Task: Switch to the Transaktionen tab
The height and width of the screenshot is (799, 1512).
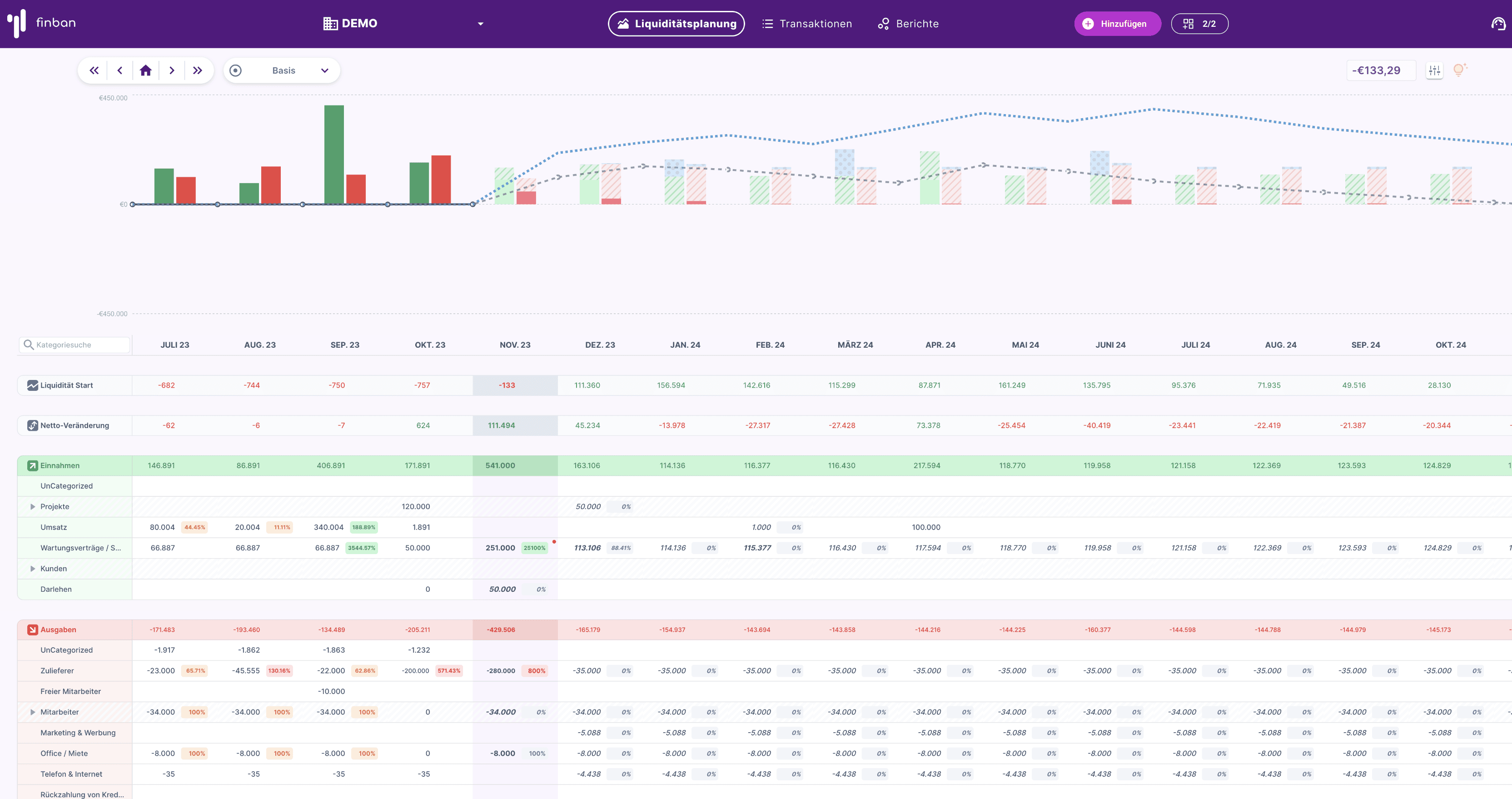Action: (807, 24)
